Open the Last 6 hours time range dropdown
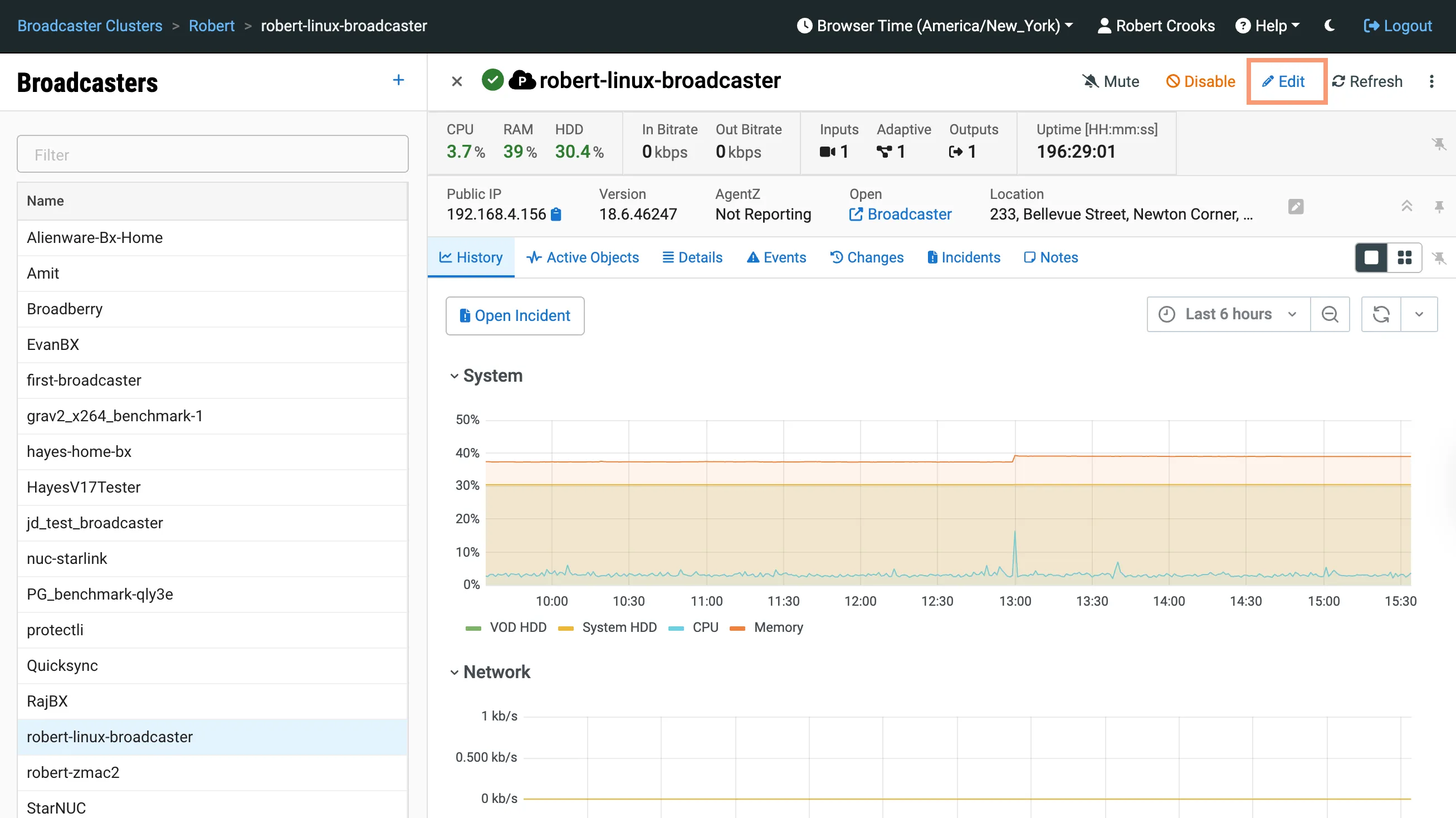The height and width of the screenshot is (818, 1456). tap(1228, 314)
